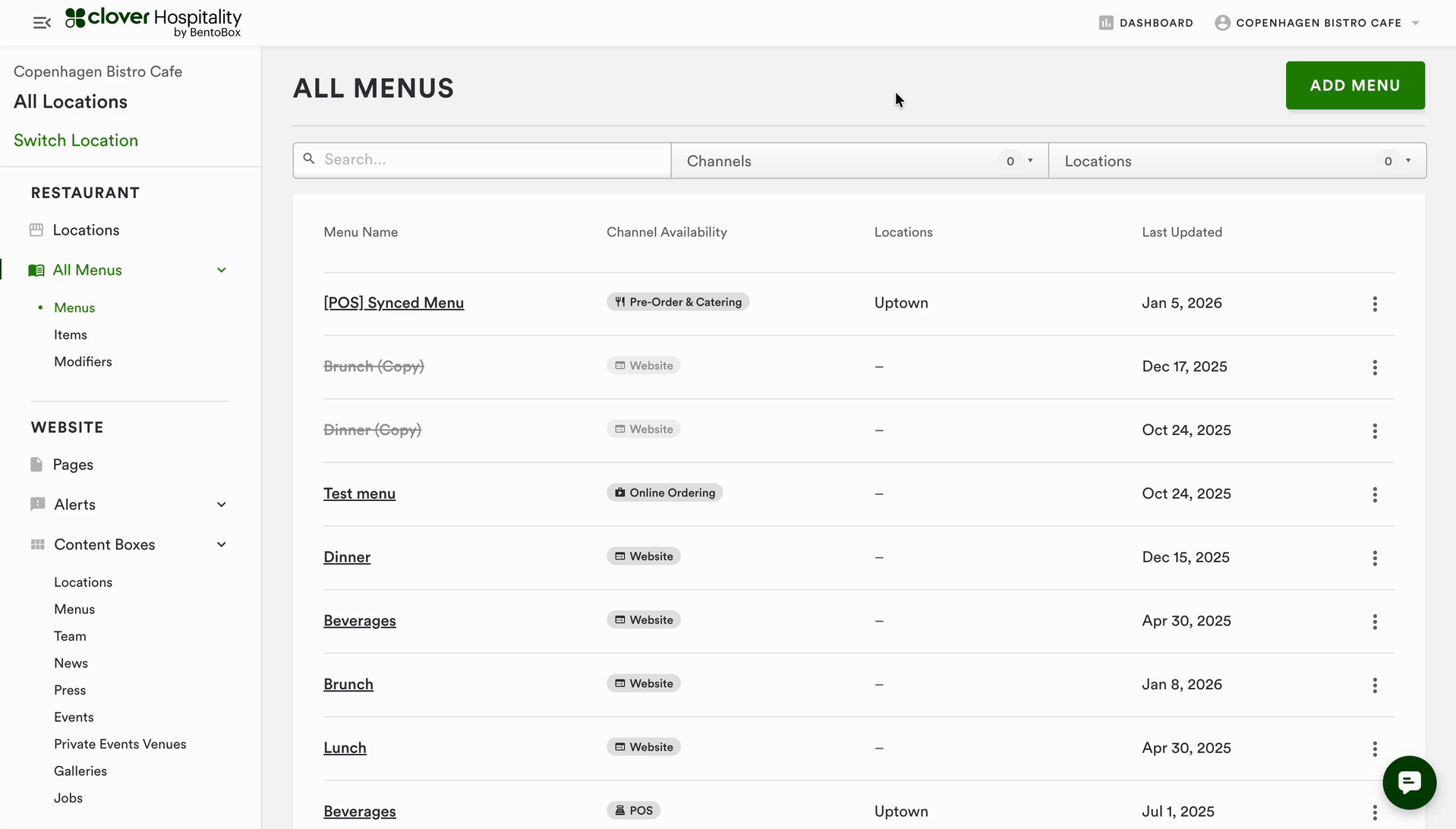Screen dimensions: 1456x829
Task: Go to Items in the sidebar
Action: [x=71, y=335]
